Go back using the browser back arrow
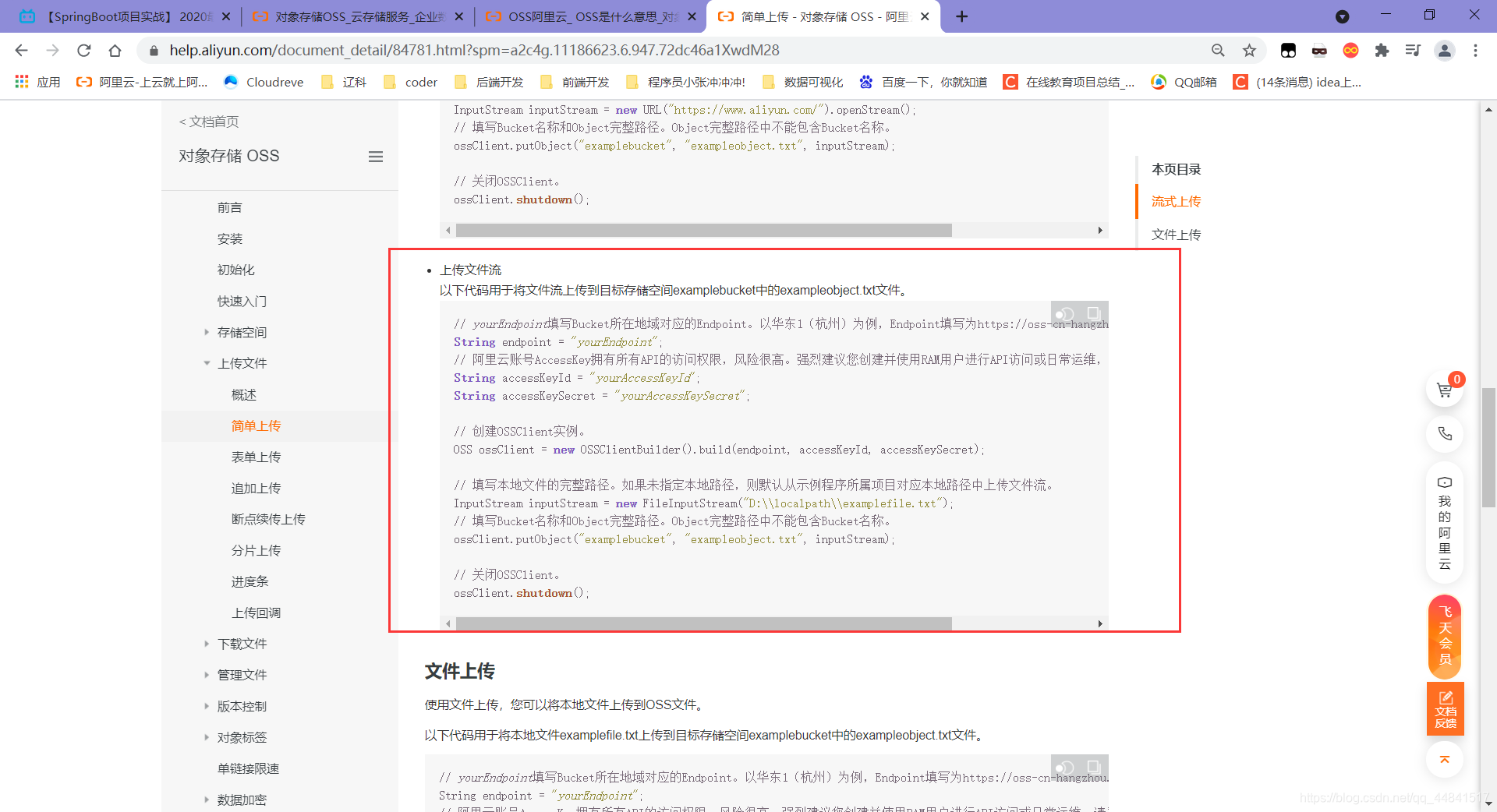 21,51
